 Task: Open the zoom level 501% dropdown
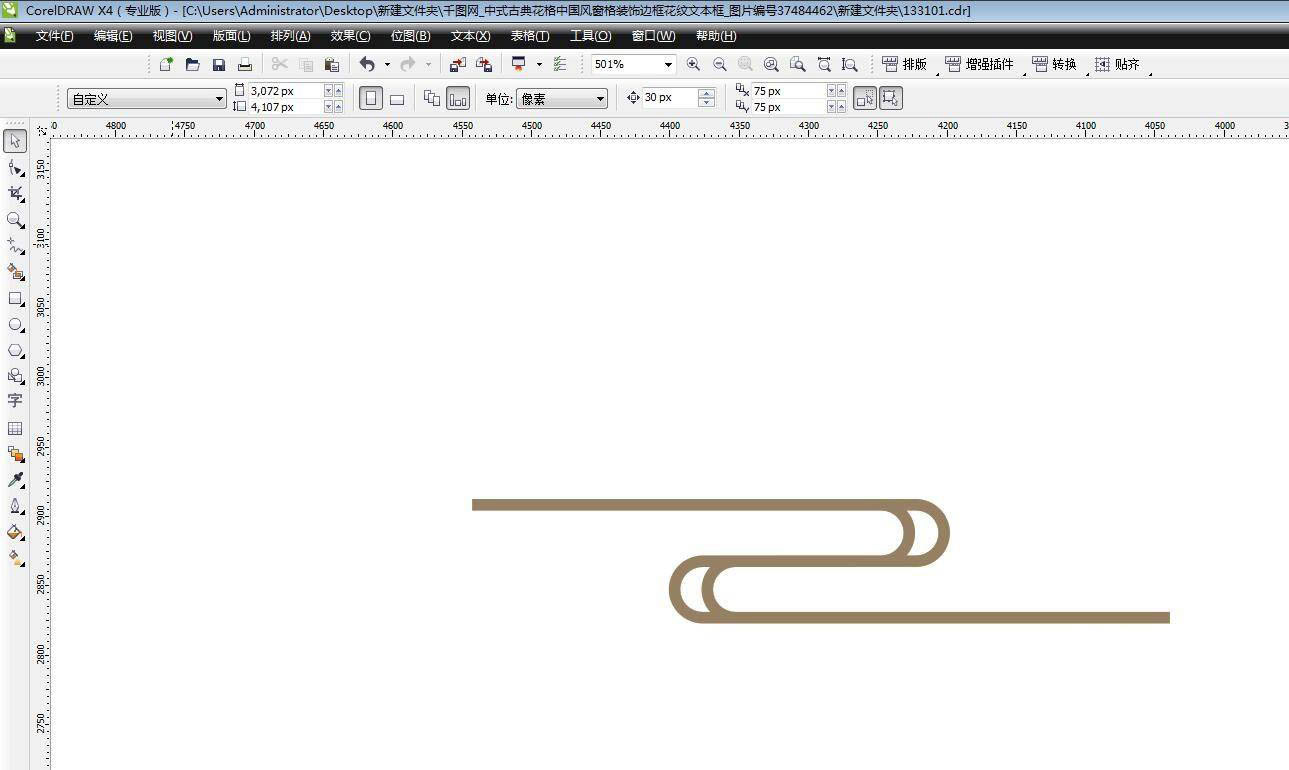[667, 64]
